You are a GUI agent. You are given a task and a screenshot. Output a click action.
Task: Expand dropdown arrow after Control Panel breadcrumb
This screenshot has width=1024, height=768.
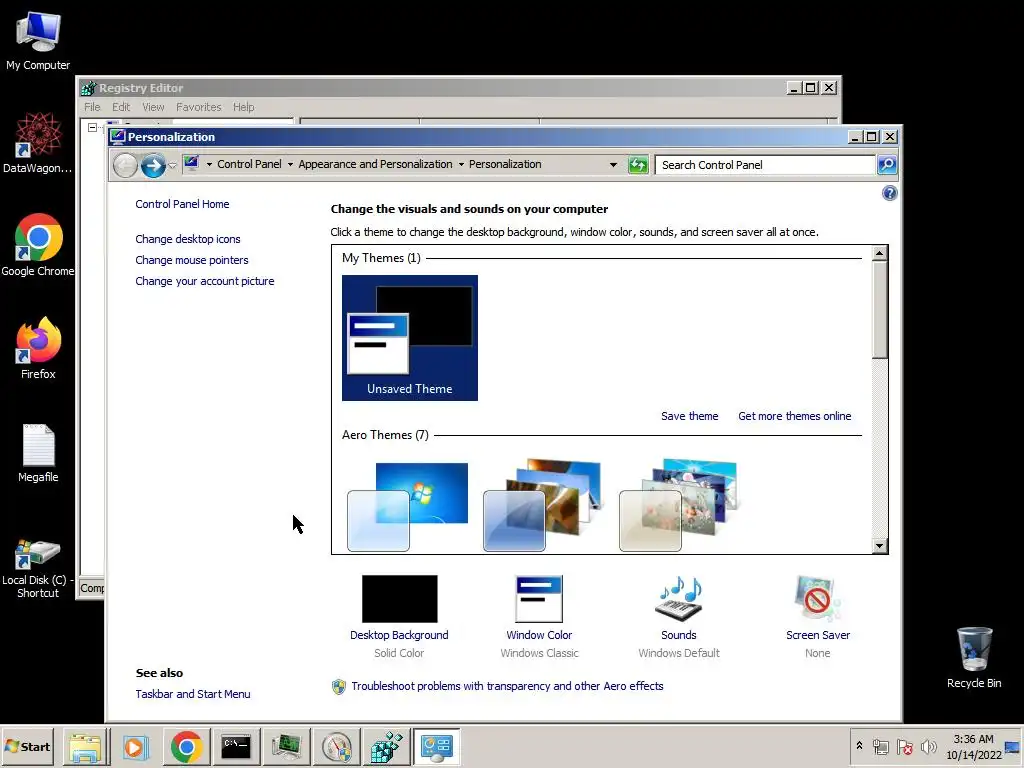tap(290, 165)
